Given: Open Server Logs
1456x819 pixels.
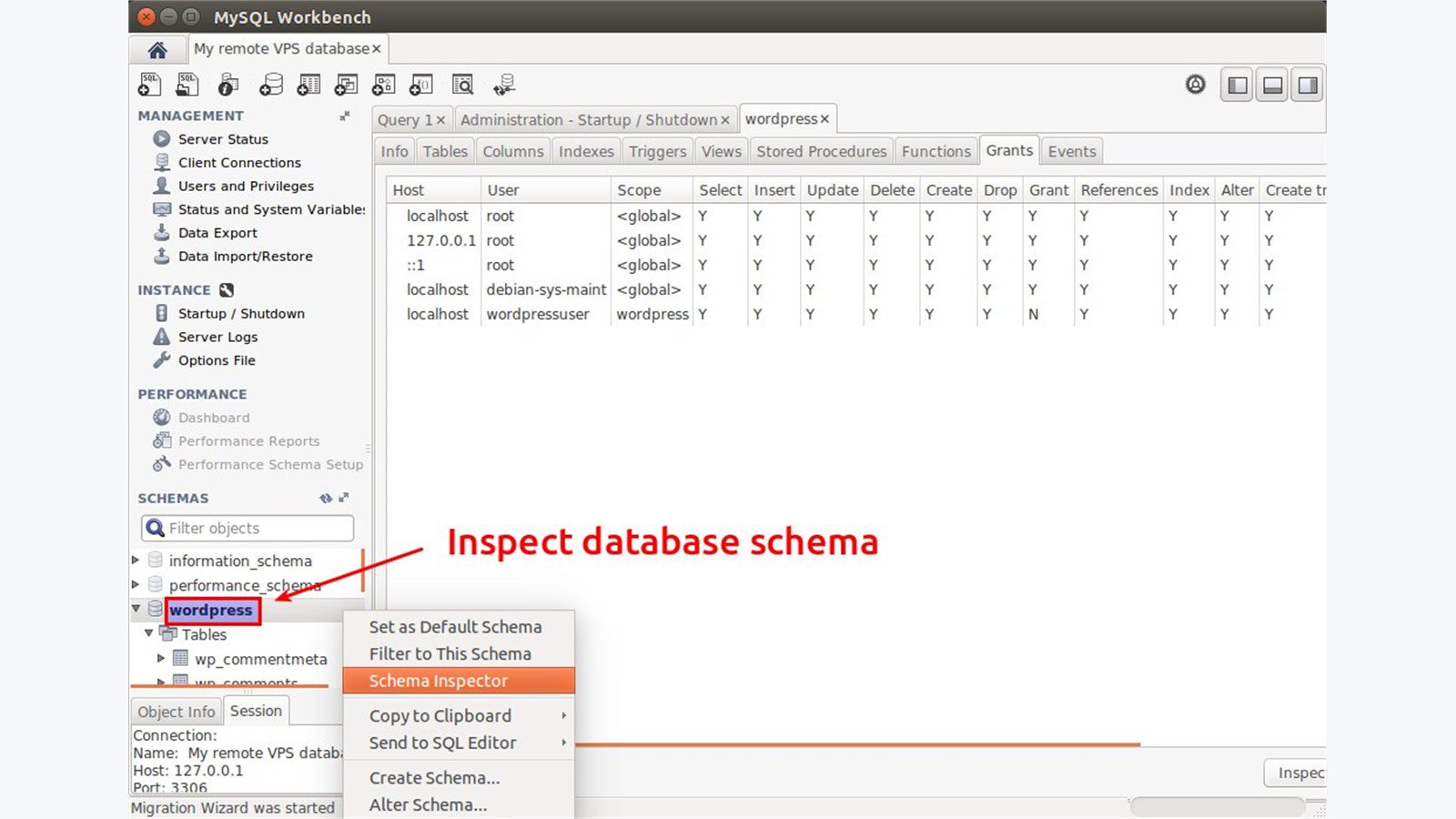Looking at the screenshot, I should click(x=217, y=337).
